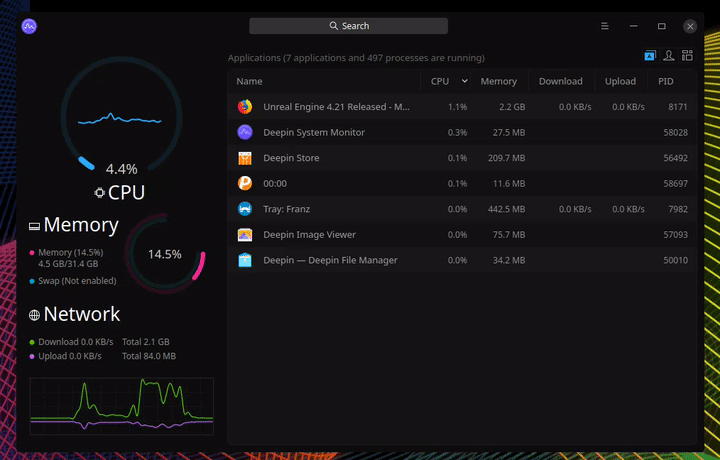Screen dimensions: 720x460
Task: Open the hamburger main menu
Action: click(x=605, y=26)
